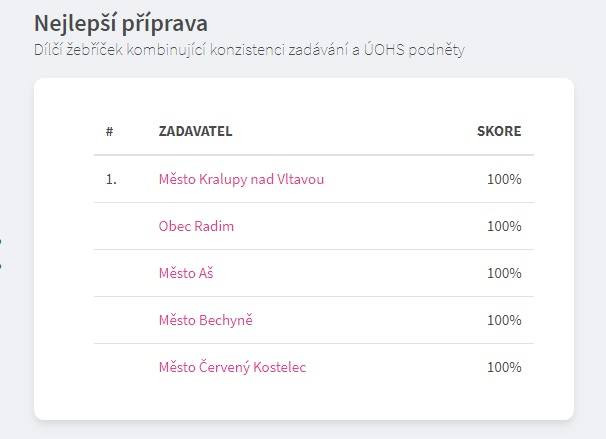Click the 100% score for Město Bechyně
Image resolution: width=606 pixels, height=439 pixels.
click(x=504, y=320)
